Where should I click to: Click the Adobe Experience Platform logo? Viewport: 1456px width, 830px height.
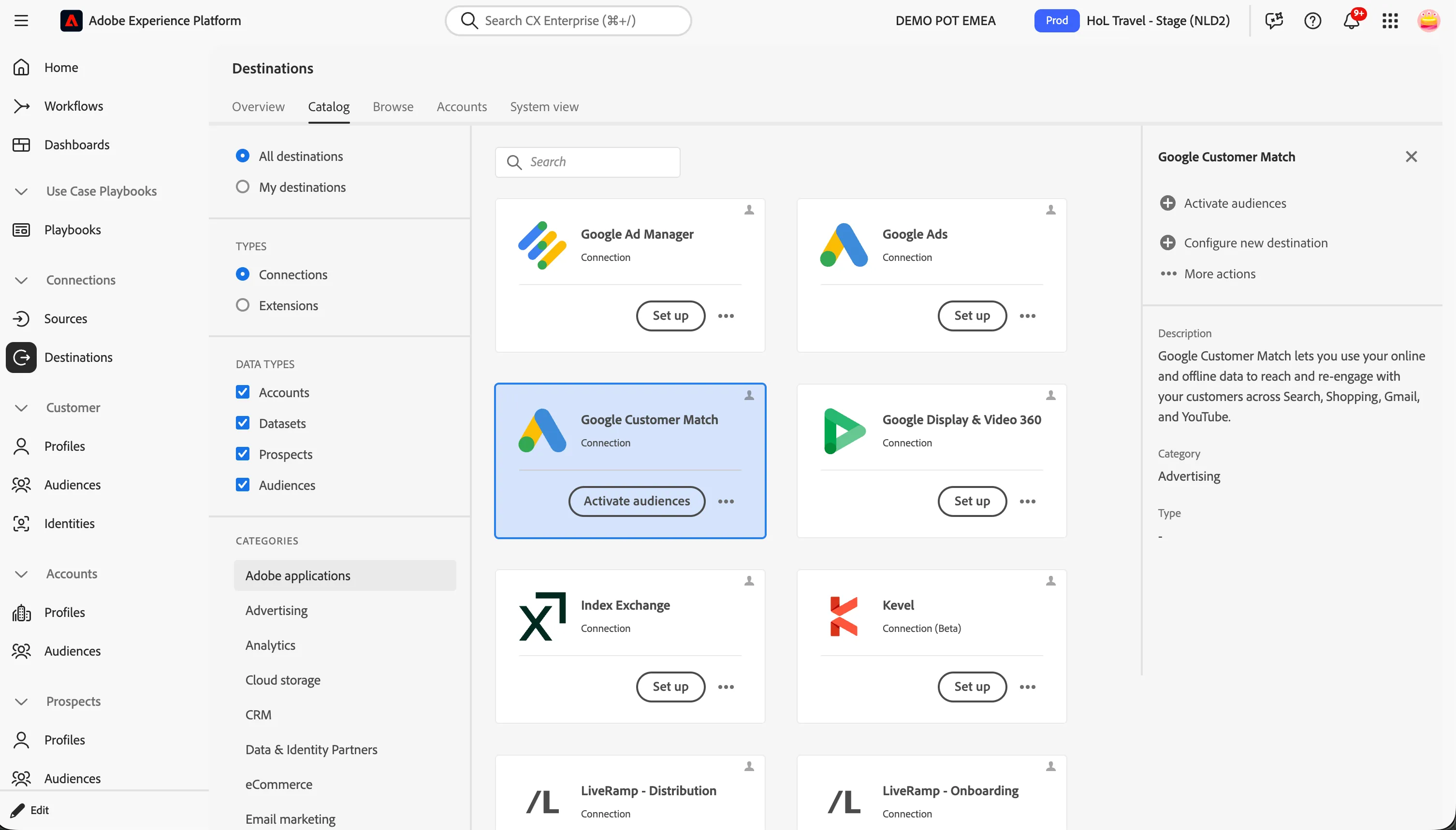point(71,20)
